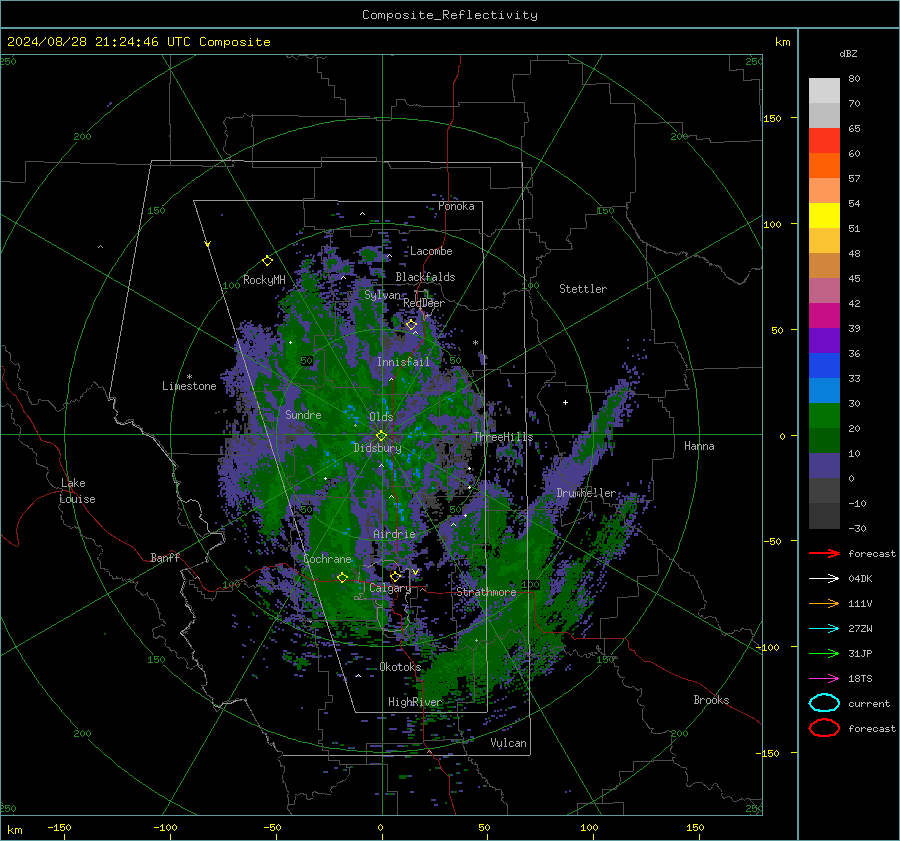Screen dimensions: 900x841
Task: Select the Limestone label
Action: point(189,386)
